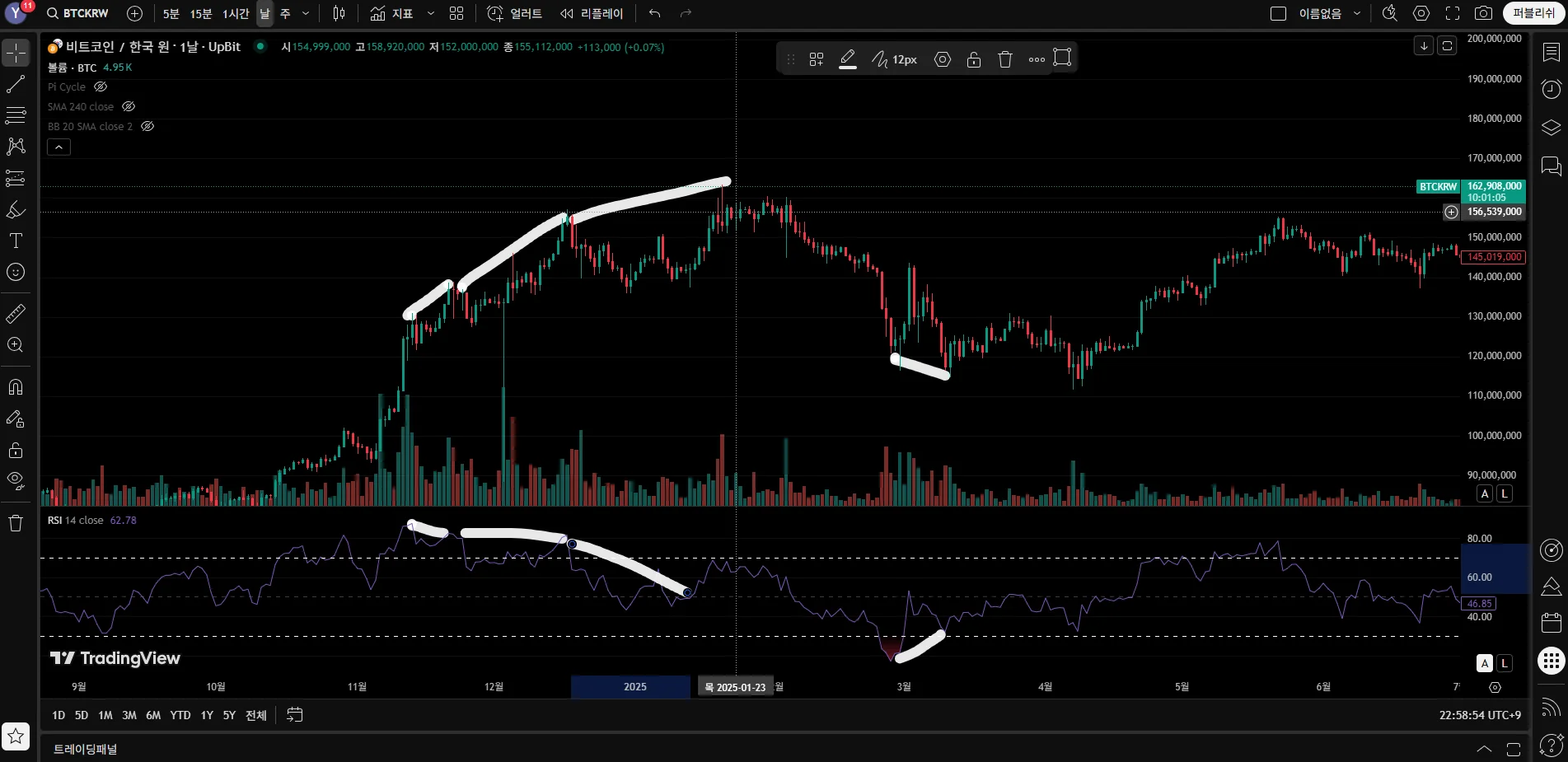Switch to the 15분 interval
The image size is (1568, 762).
(x=200, y=13)
